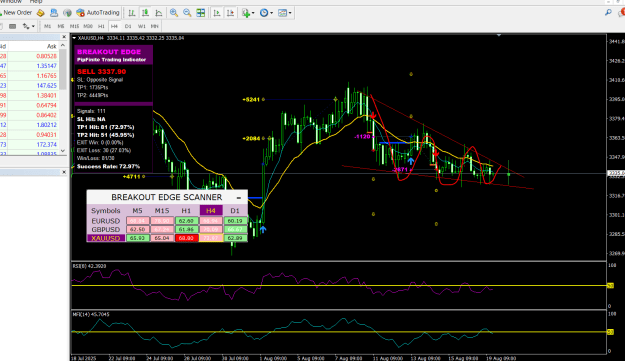Click the globe icon left of AutoTrading

coord(67,13)
